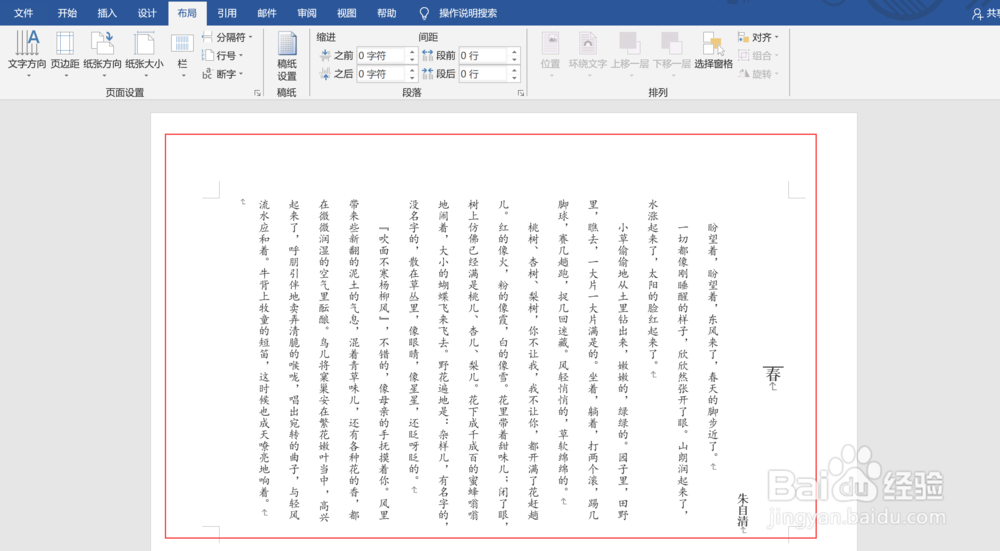This screenshot has width=1000, height=551.
Task: Open the 栏 columns tool
Action: pyautogui.click(x=182, y=54)
